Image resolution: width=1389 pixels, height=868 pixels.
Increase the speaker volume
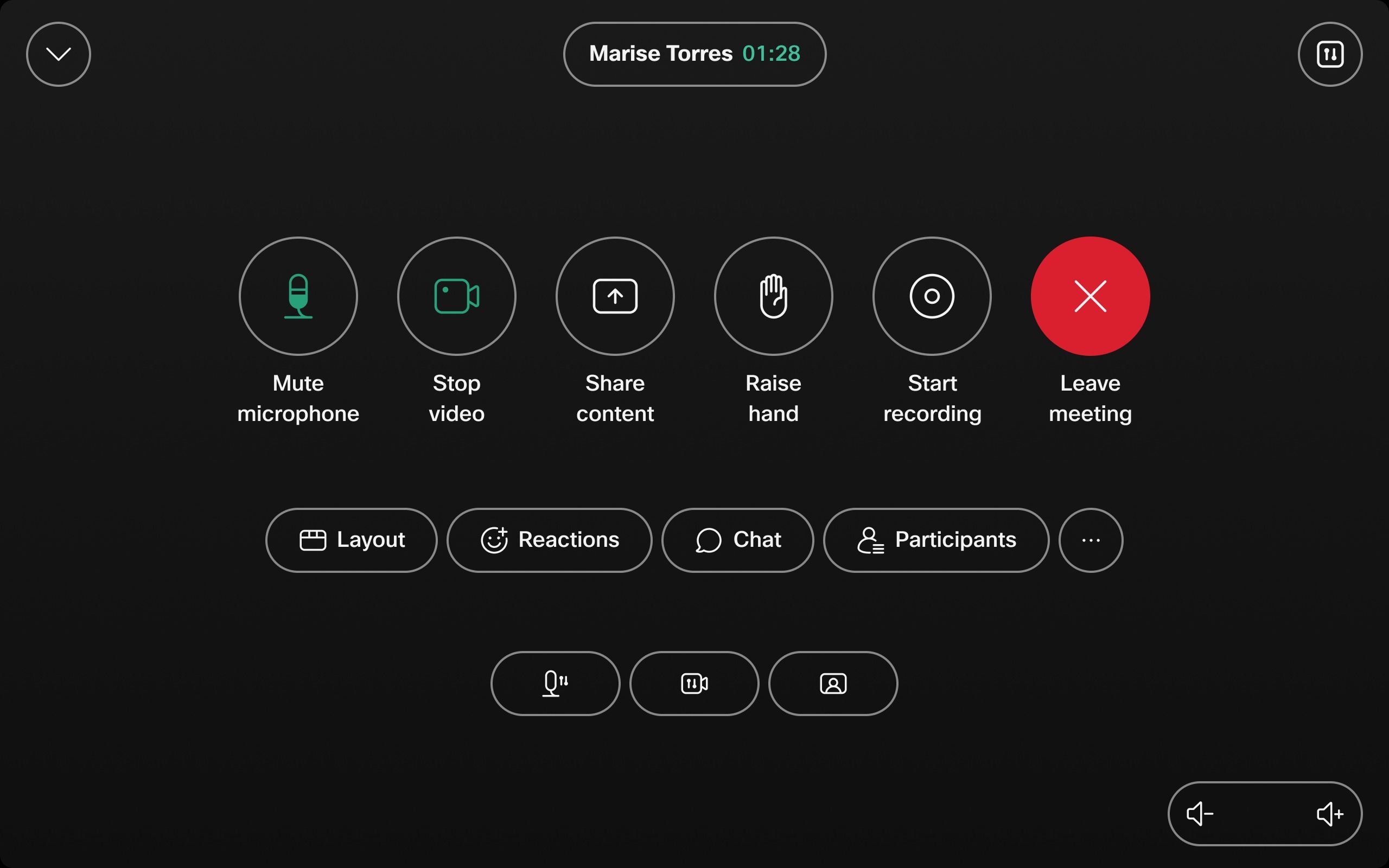(1330, 813)
